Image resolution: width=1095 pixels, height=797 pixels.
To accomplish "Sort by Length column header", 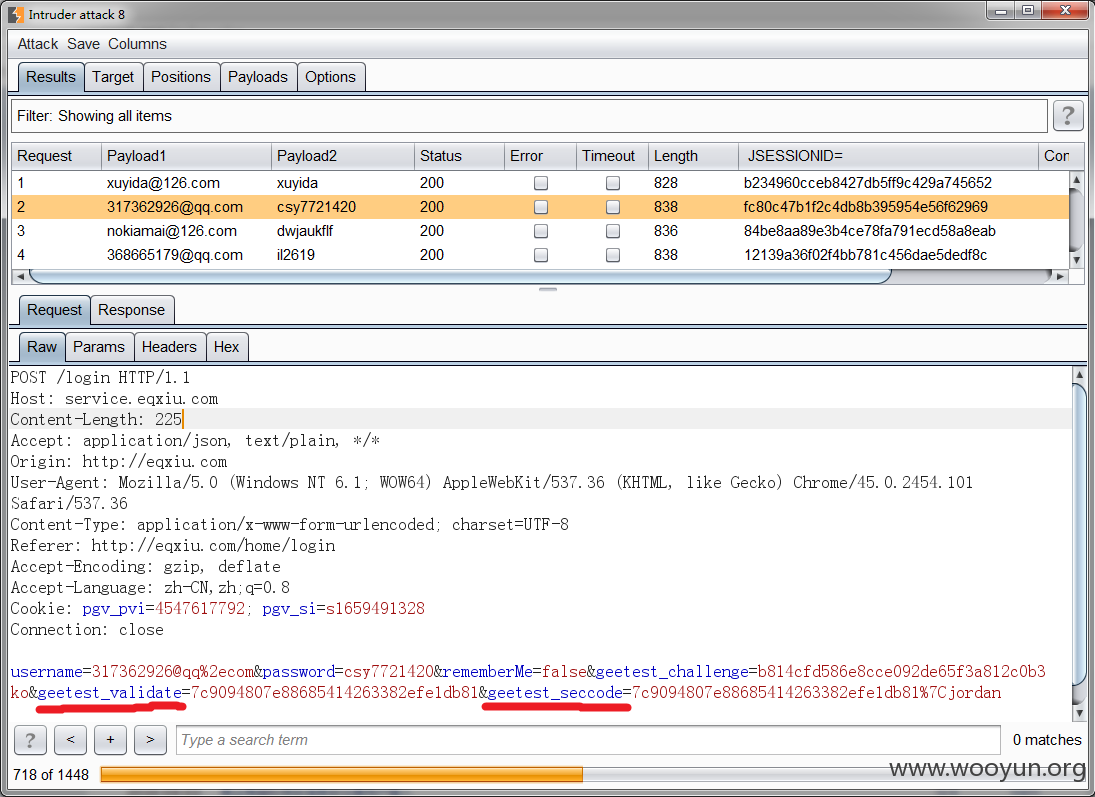I will pyautogui.click(x=693, y=156).
